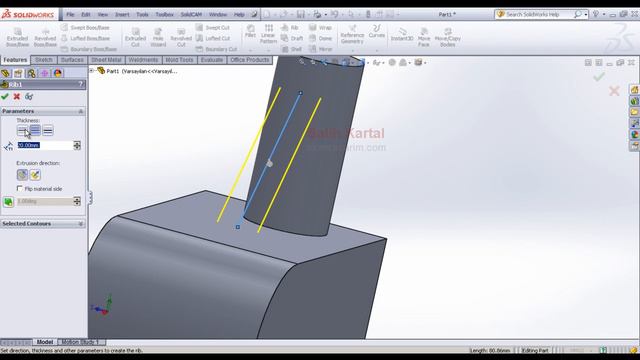Open the ConfigurationManager tab icon
The width and height of the screenshot is (640, 360).
[x=31, y=73]
